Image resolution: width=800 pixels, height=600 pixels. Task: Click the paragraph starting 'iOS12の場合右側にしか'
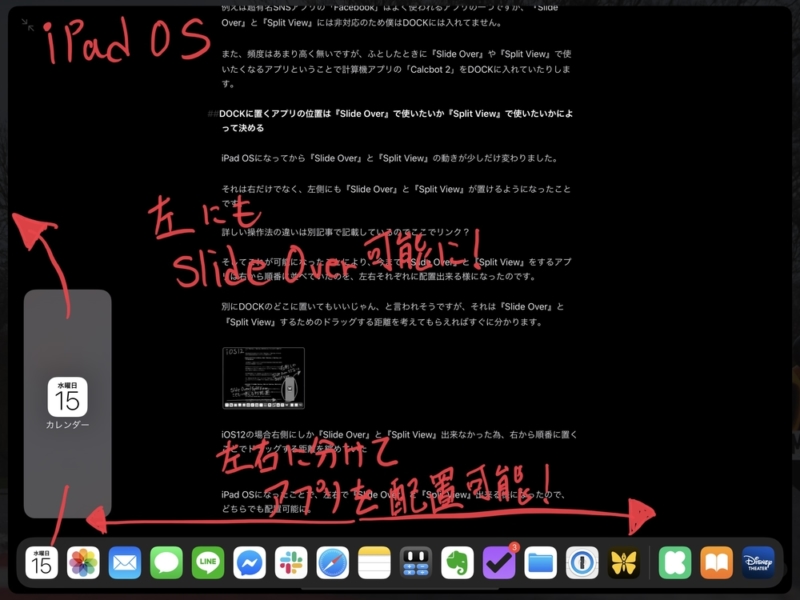point(399,441)
